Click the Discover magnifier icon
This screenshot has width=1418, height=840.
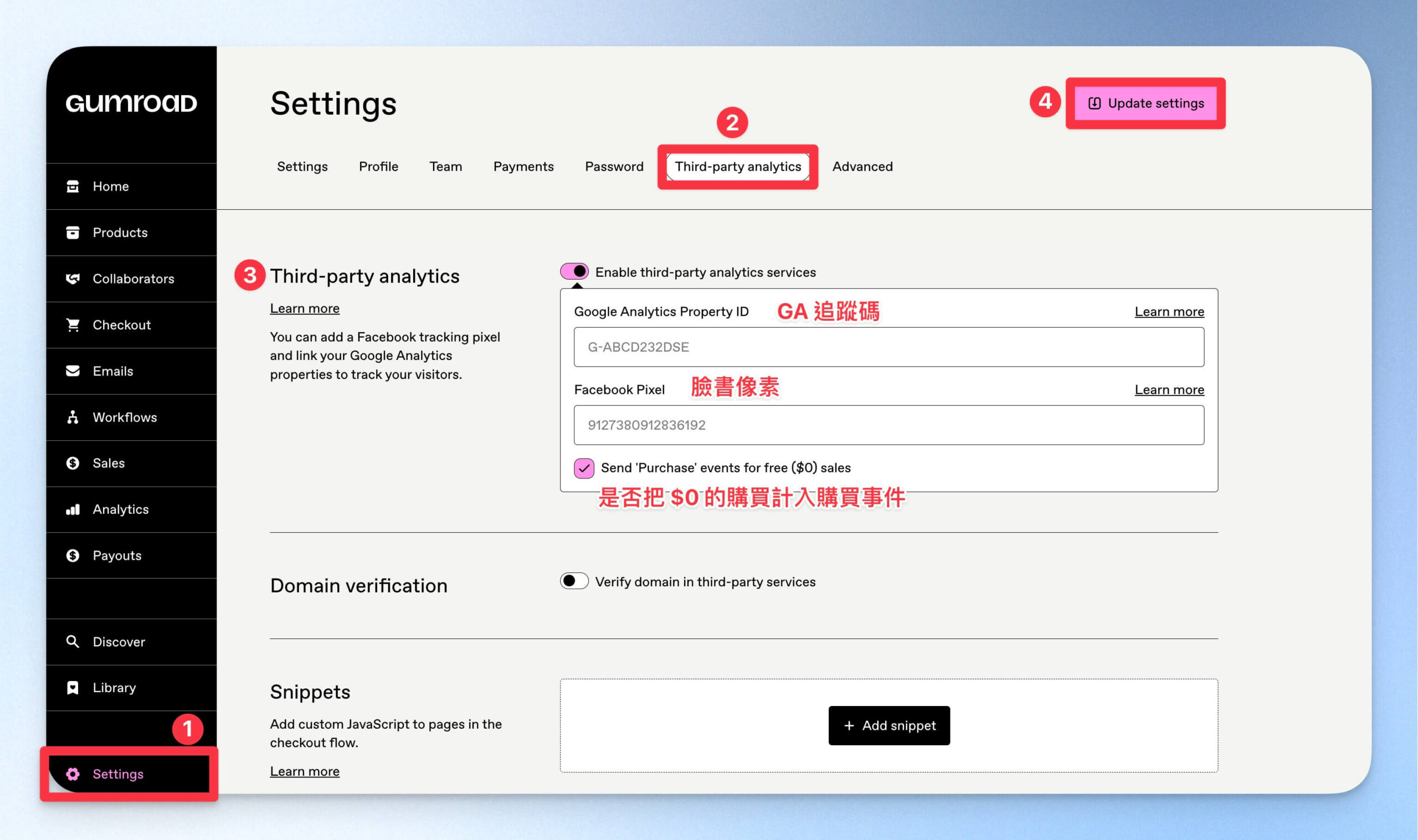(73, 641)
